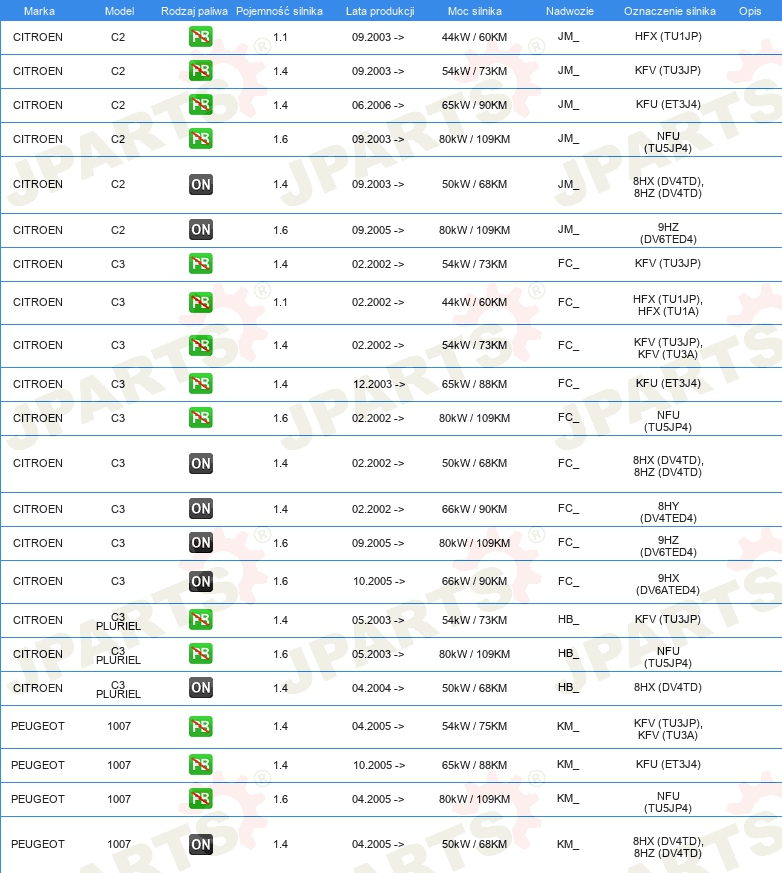Select 8HX (DV4TD), 8HZ (DV4TD) in Peugeot row
This screenshot has height=873, width=782.
tap(668, 847)
